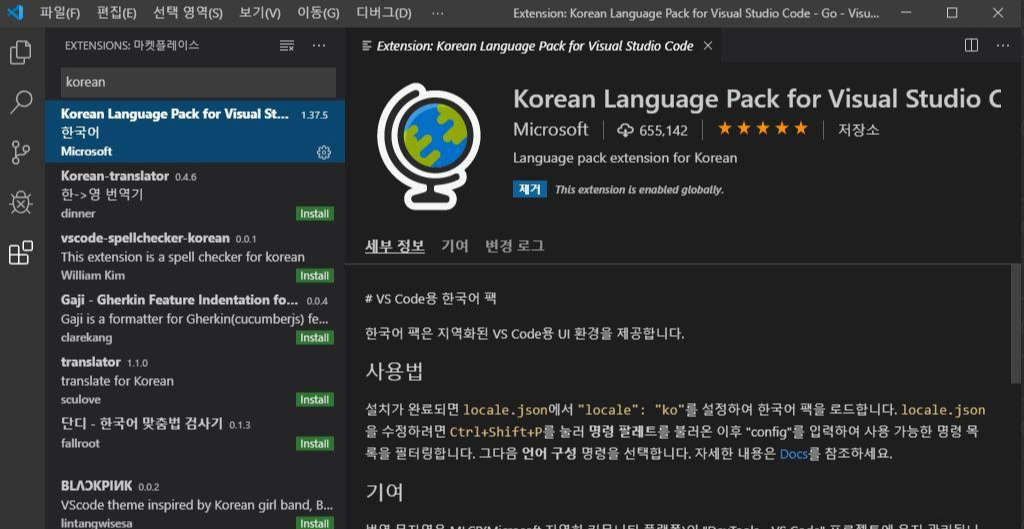Switch to the 변경 로그 tab
The height and width of the screenshot is (529, 1024).
[x=515, y=246]
